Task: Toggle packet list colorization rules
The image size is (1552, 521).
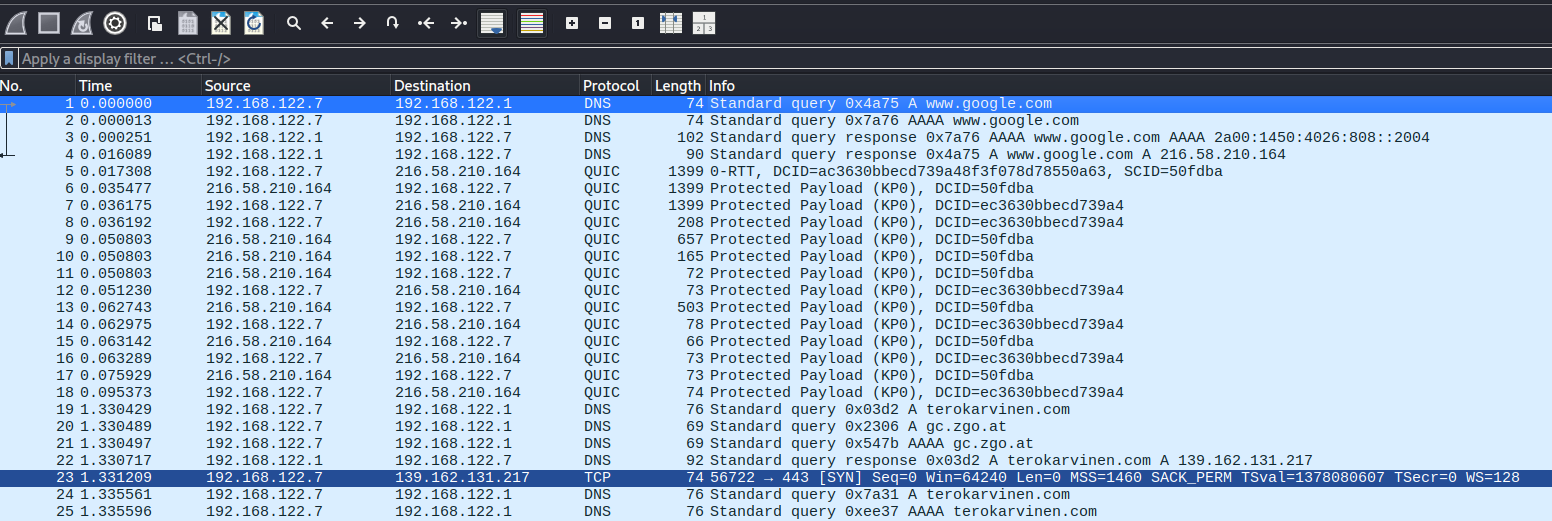Action: pyautogui.click(x=532, y=22)
